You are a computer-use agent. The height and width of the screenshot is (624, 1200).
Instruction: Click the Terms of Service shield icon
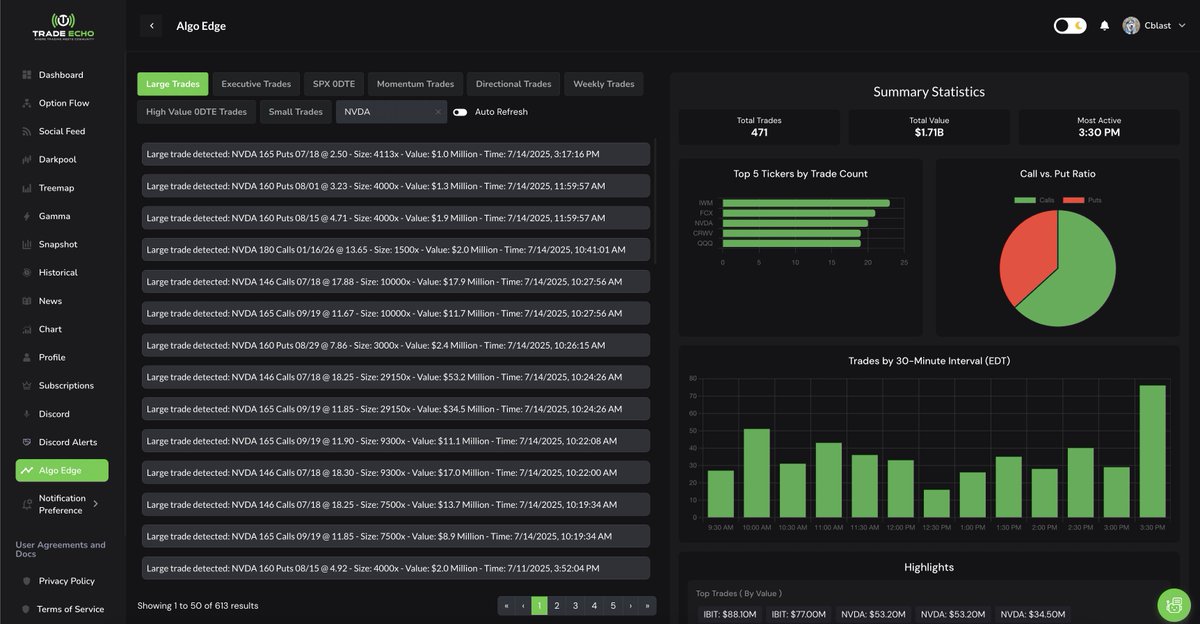(x=27, y=609)
